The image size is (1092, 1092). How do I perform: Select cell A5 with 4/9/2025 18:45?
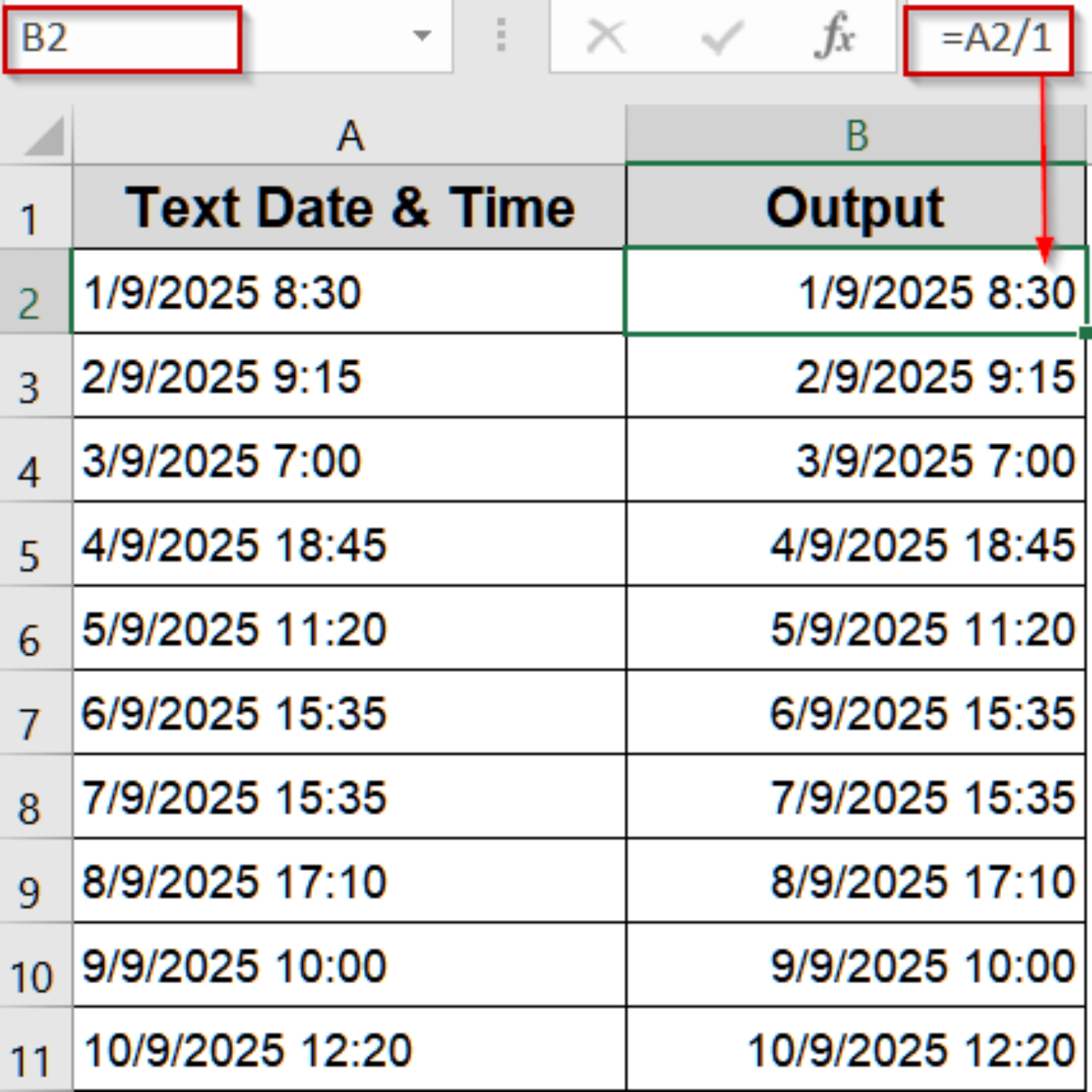pos(349,544)
